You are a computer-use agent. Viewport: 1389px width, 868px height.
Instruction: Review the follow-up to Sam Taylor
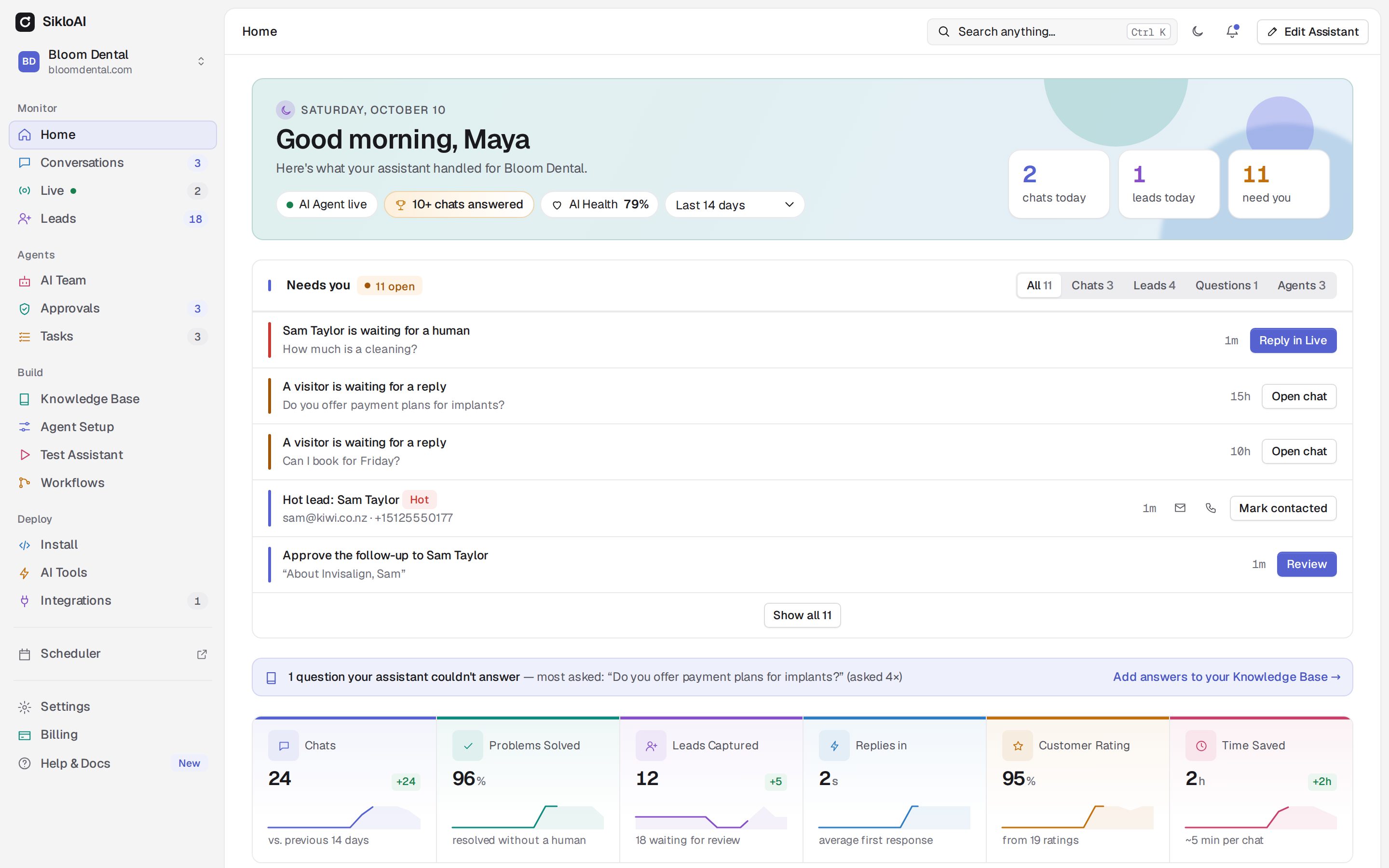pyautogui.click(x=1307, y=564)
